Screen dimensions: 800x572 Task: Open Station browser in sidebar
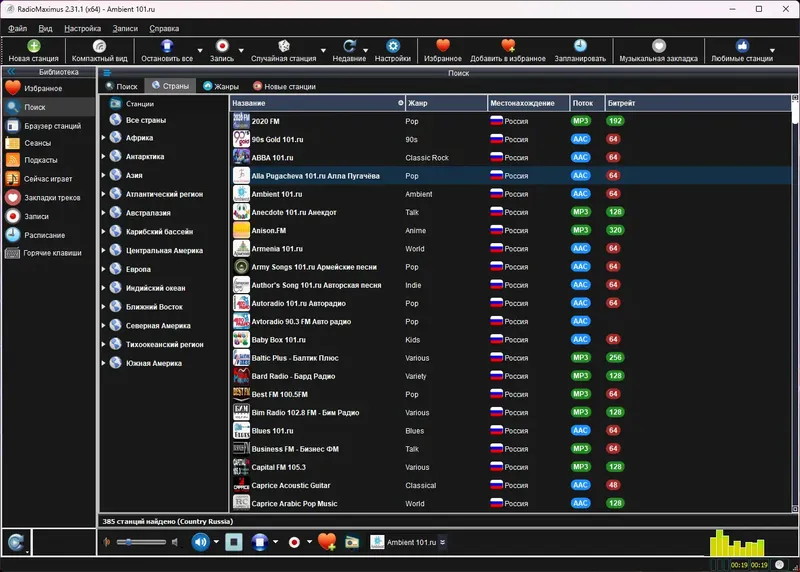click(x=48, y=126)
